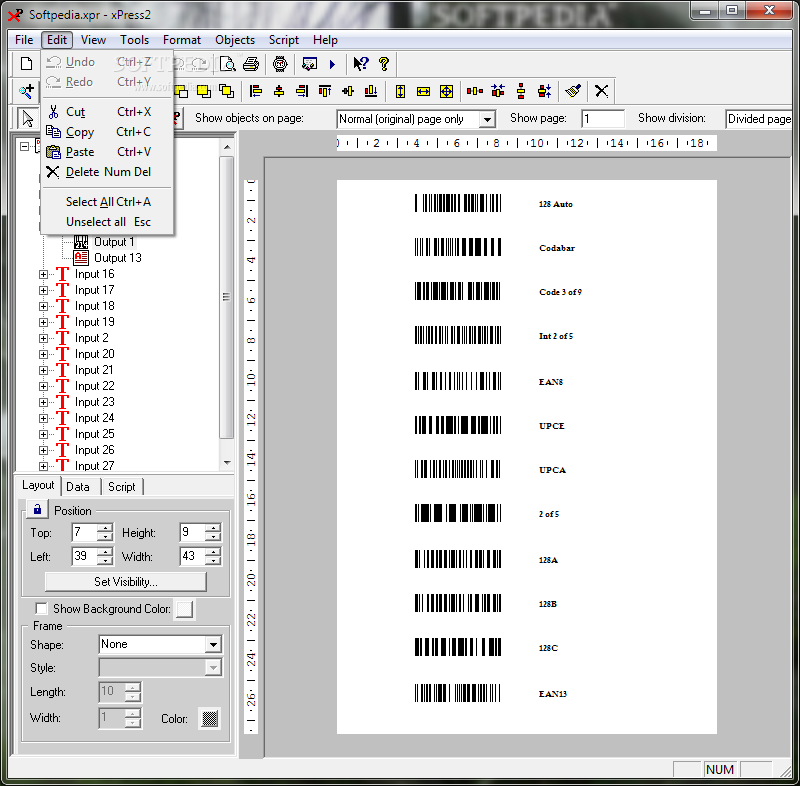The width and height of the screenshot is (800, 786).
Task: Click the tree scrollbar down arrow
Action: [227, 463]
